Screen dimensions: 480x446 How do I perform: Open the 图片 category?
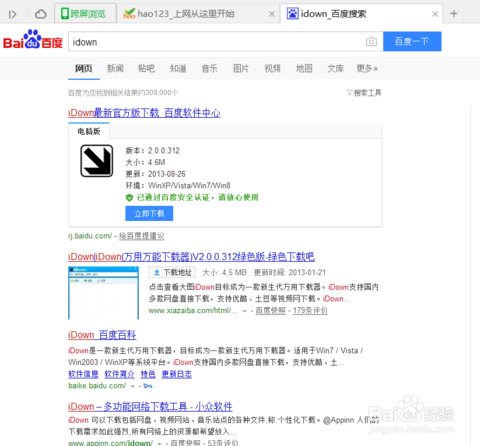tap(241, 69)
